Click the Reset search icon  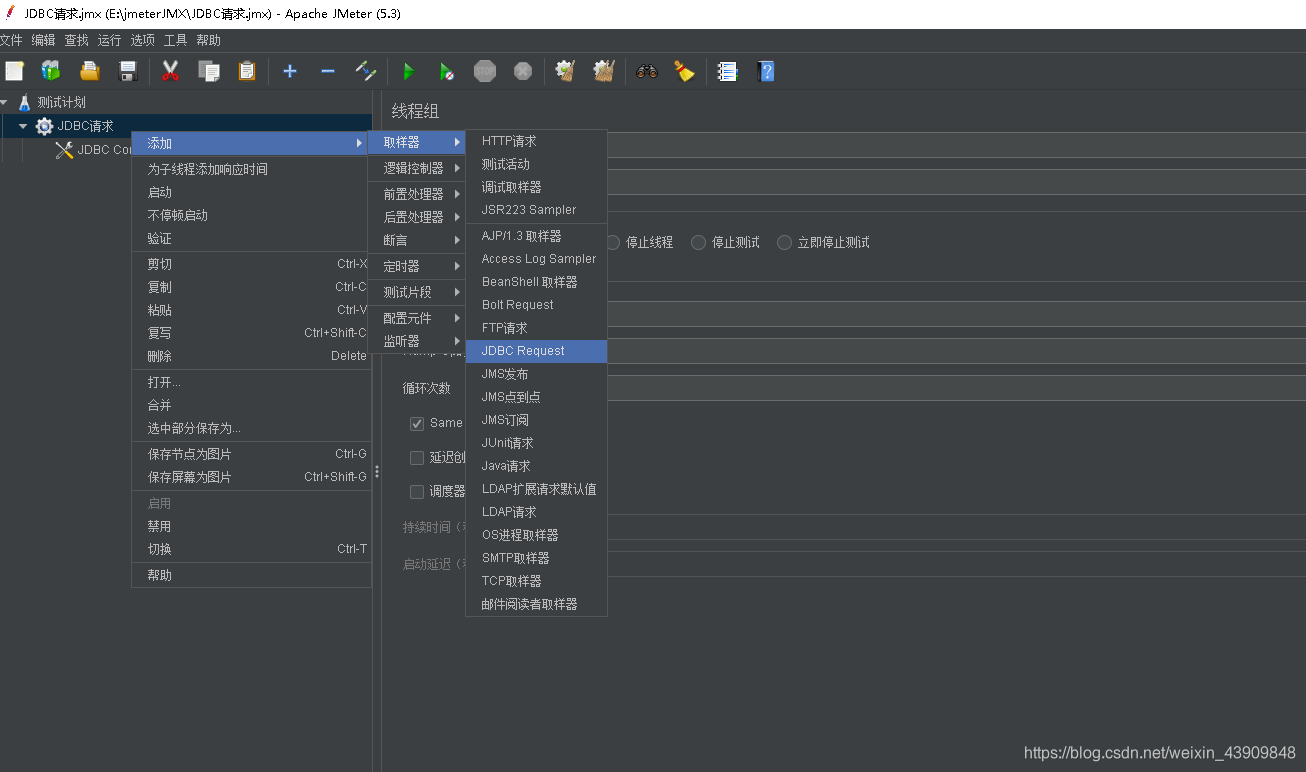click(685, 71)
